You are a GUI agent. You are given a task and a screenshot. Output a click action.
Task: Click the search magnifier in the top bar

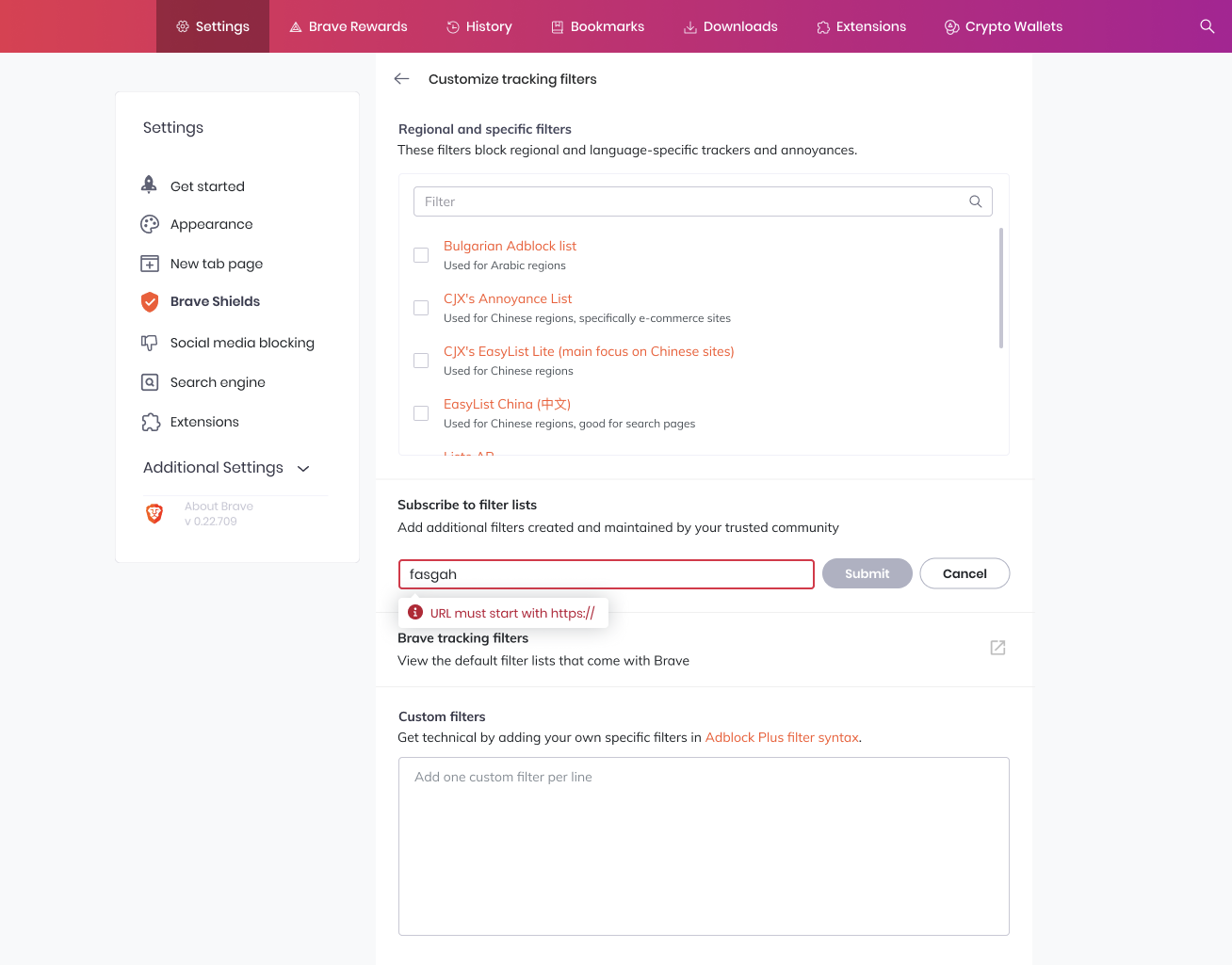[x=1207, y=26]
